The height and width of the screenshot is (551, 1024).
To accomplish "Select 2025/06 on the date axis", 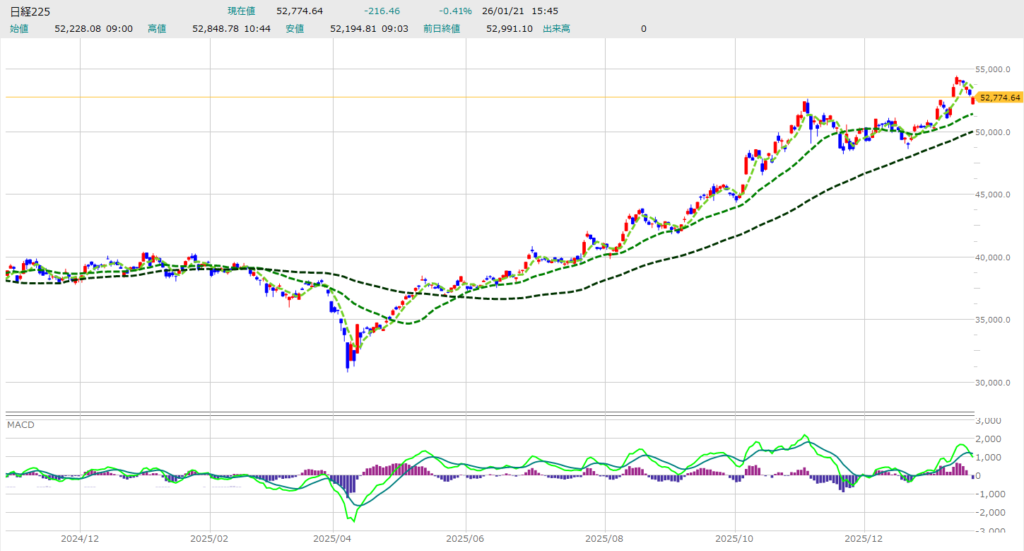I will [467, 537].
